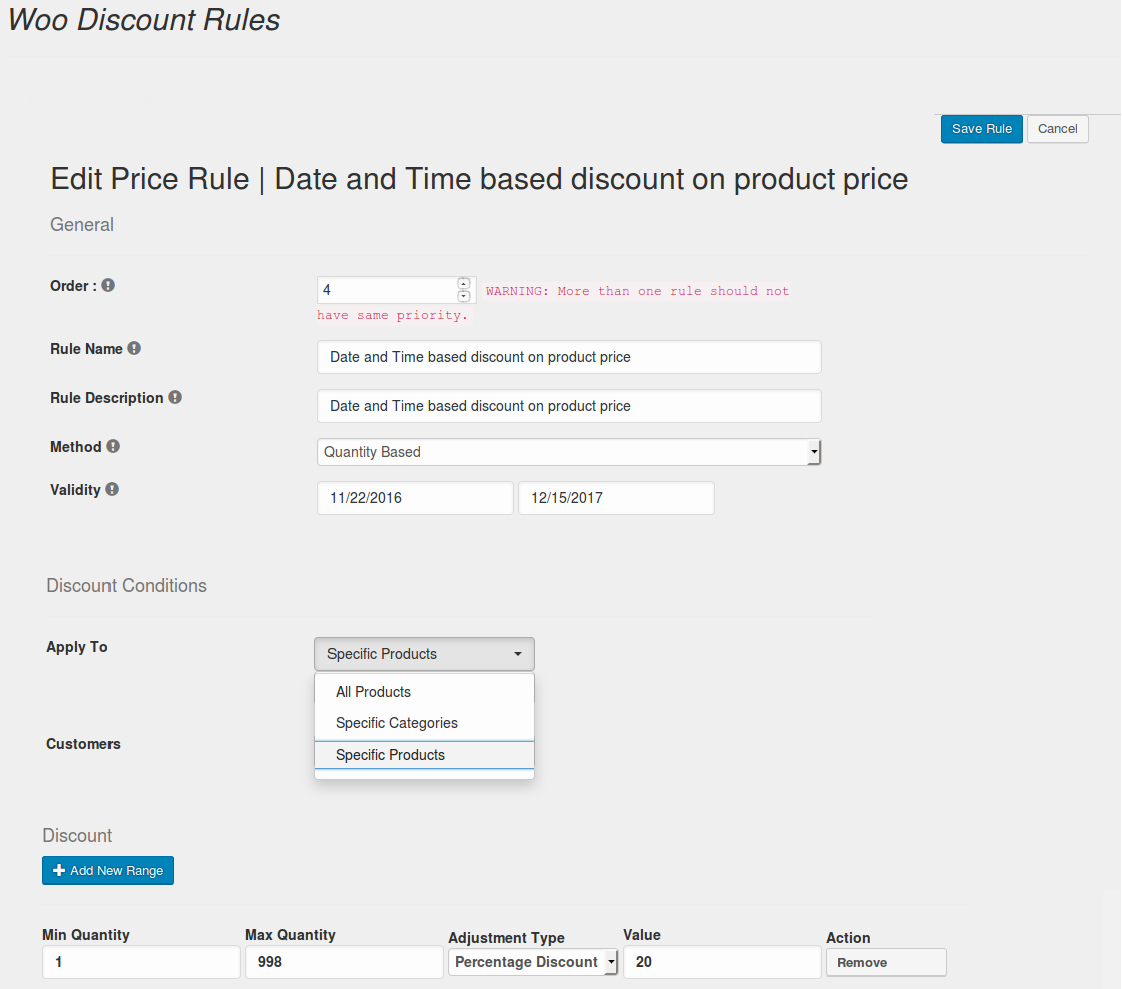The image size is (1122, 989).
Task: Click the Rule Description help icon
Action: (175, 397)
